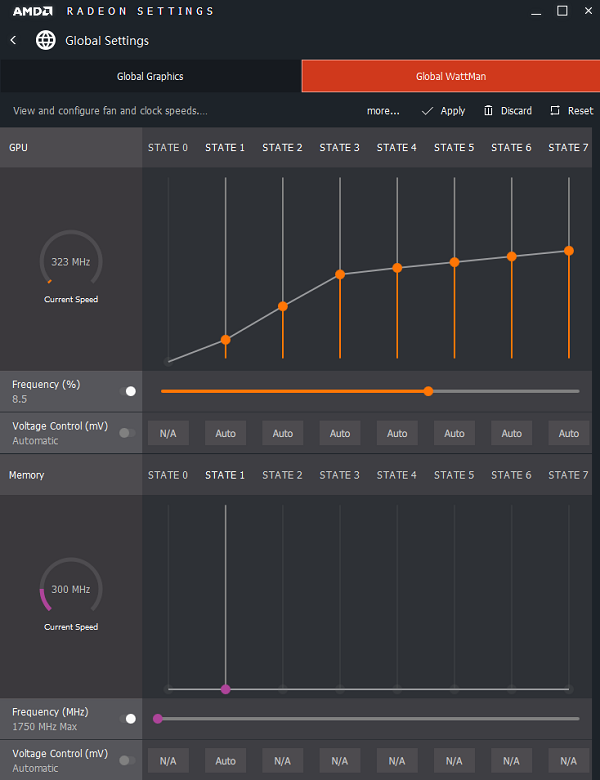Click GPU STATE 4 column header
Viewport: 600px width, 780px height.
[397, 148]
